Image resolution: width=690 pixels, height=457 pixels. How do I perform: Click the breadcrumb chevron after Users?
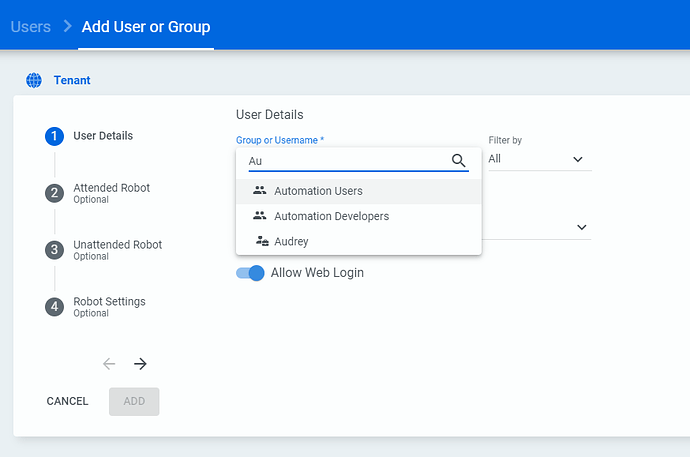click(67, 27)
